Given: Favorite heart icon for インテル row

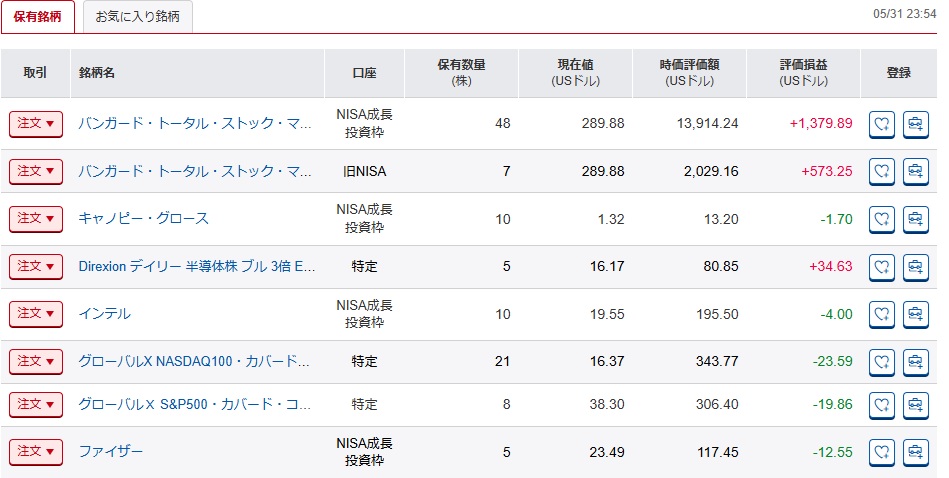Looking at the screenshot, I should (882, 314).
